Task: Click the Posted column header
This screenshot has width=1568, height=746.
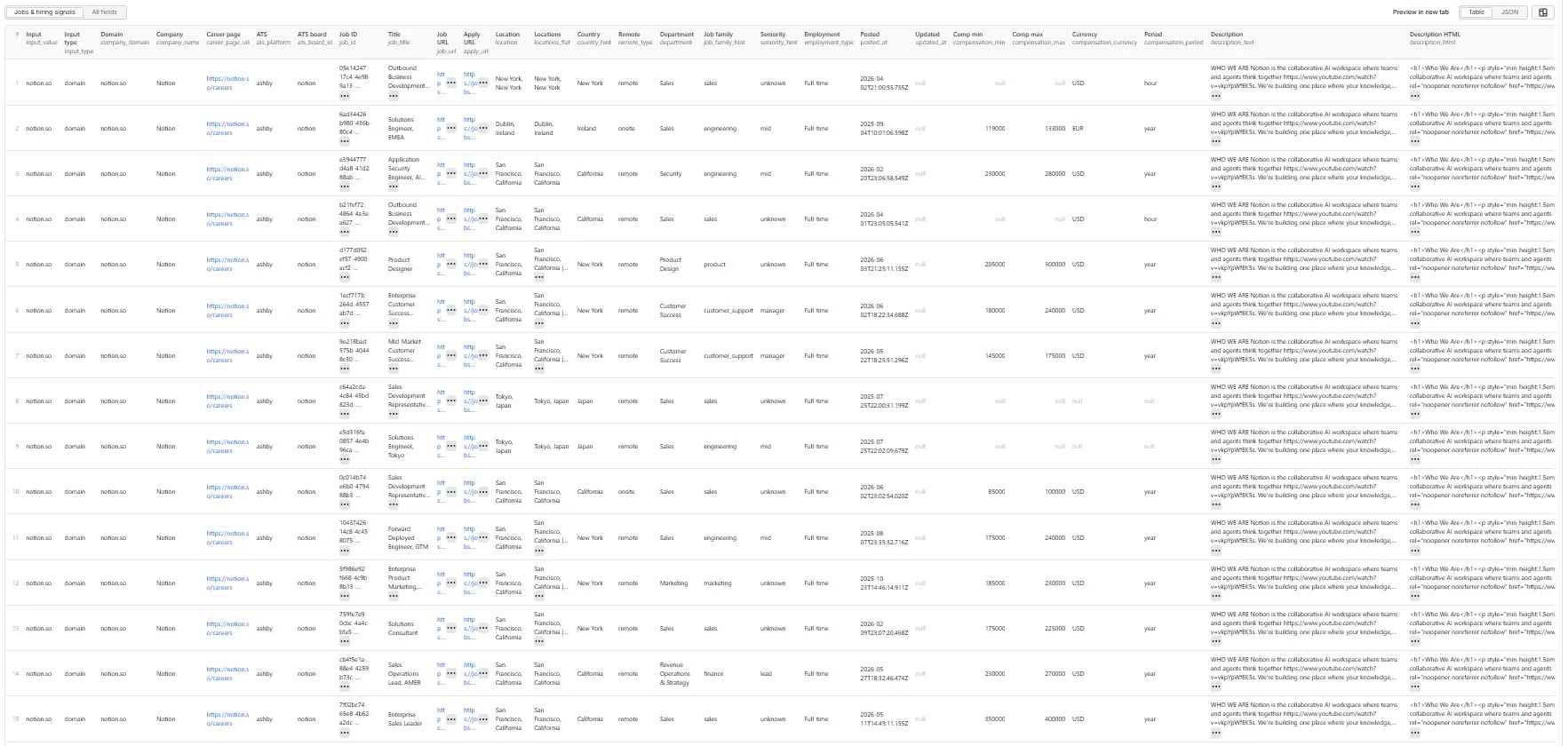Action: (873, 38)
